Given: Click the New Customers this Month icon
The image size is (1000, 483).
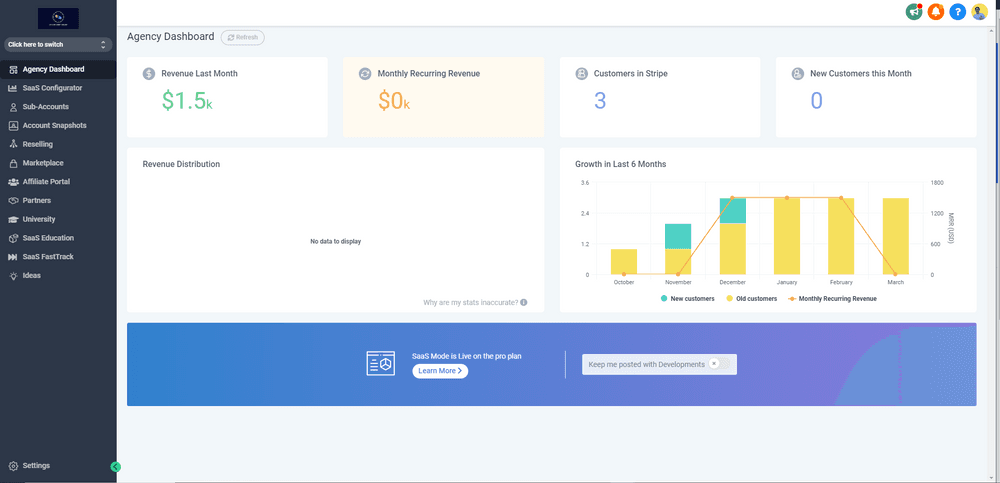Looking at the screenshot, I should click(x=798, y=74).
